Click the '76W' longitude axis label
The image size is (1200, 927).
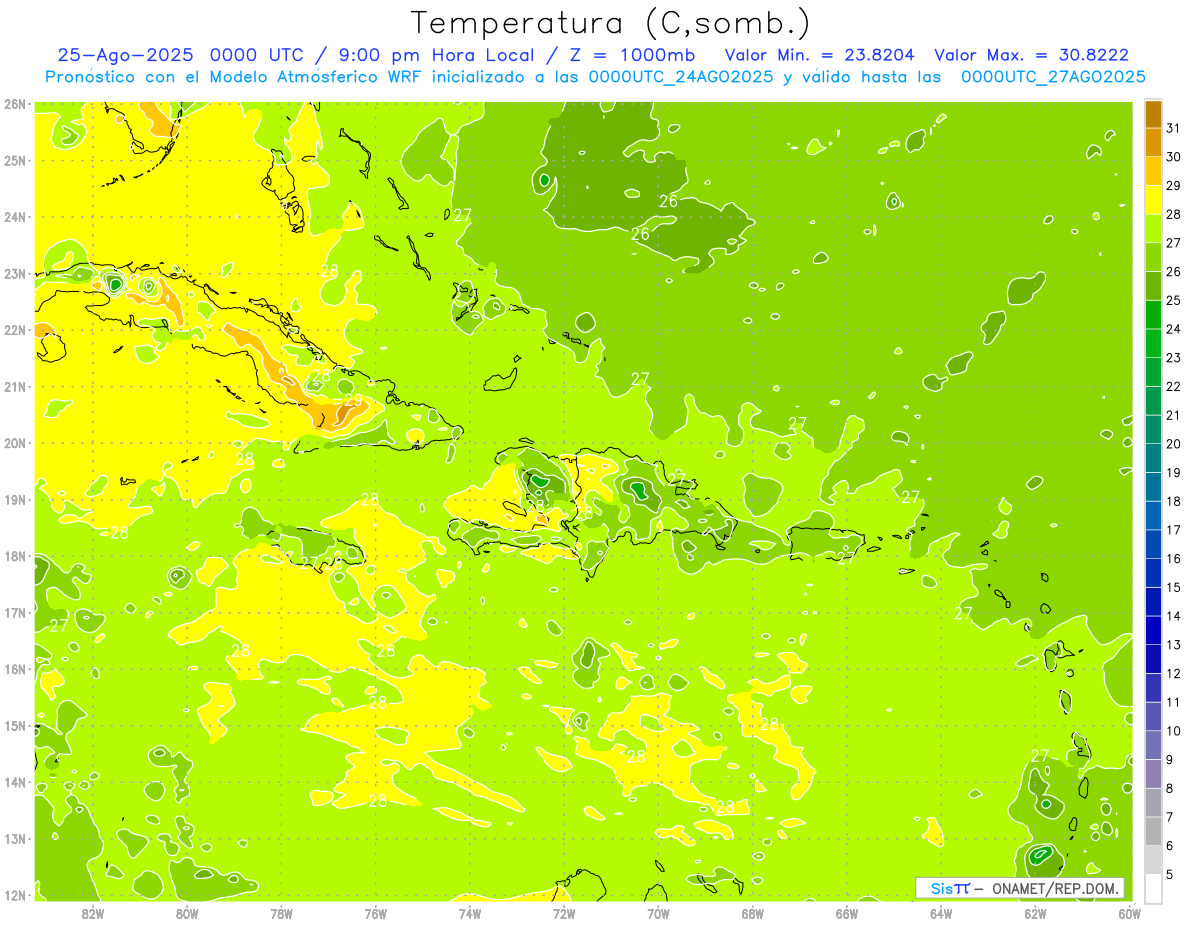[x=376, y=913]
